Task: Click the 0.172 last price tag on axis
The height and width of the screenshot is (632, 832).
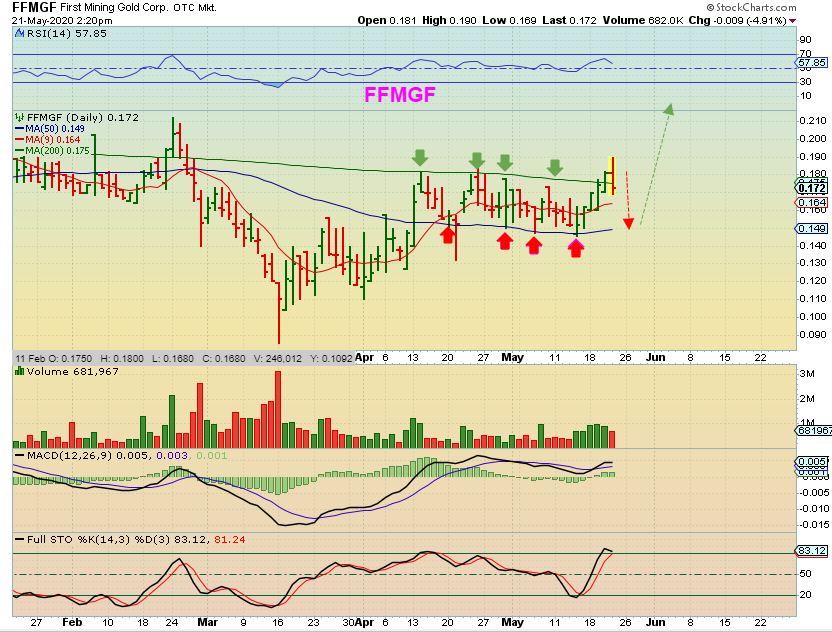Action: coord(811,188)
